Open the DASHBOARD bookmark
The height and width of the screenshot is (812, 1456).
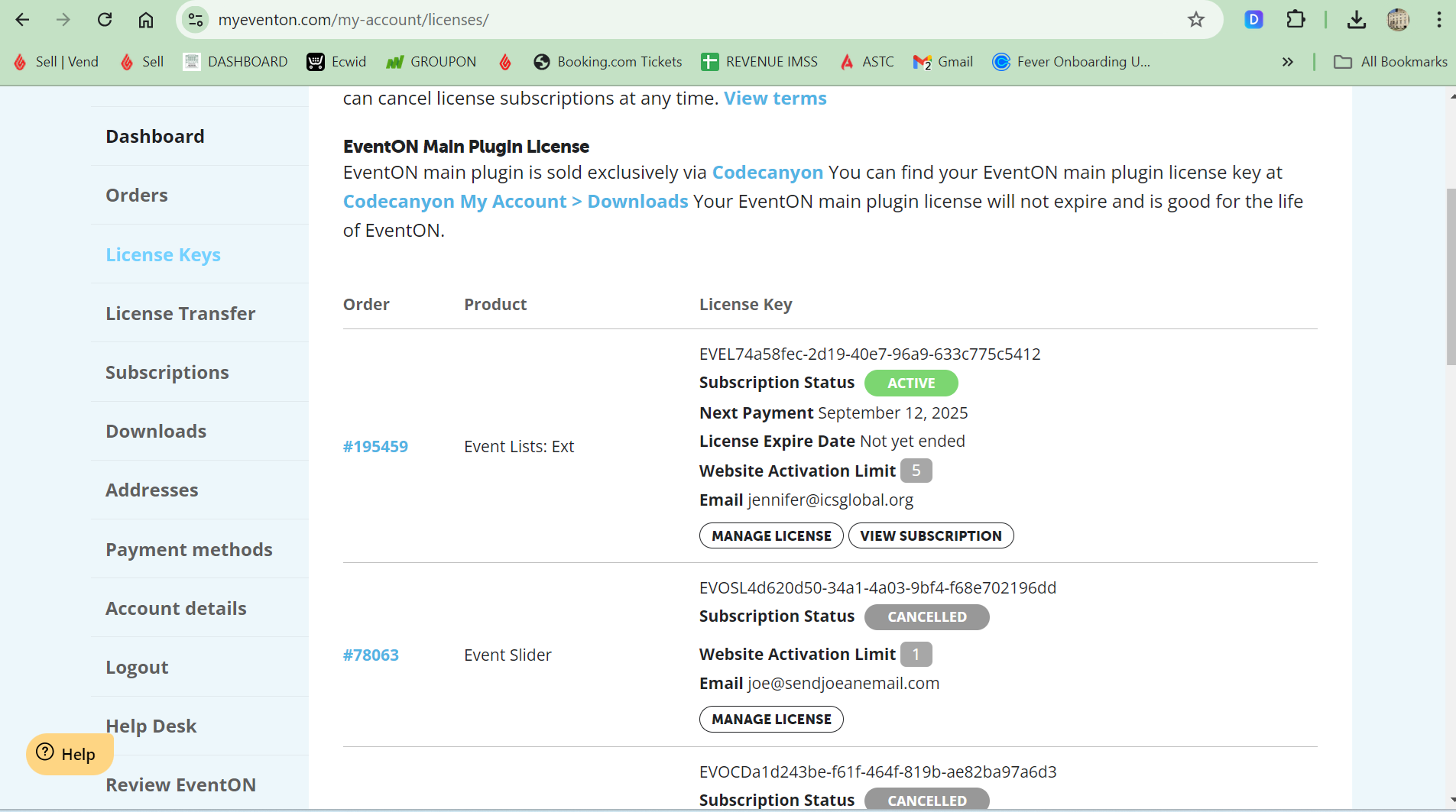coord(235,62)
